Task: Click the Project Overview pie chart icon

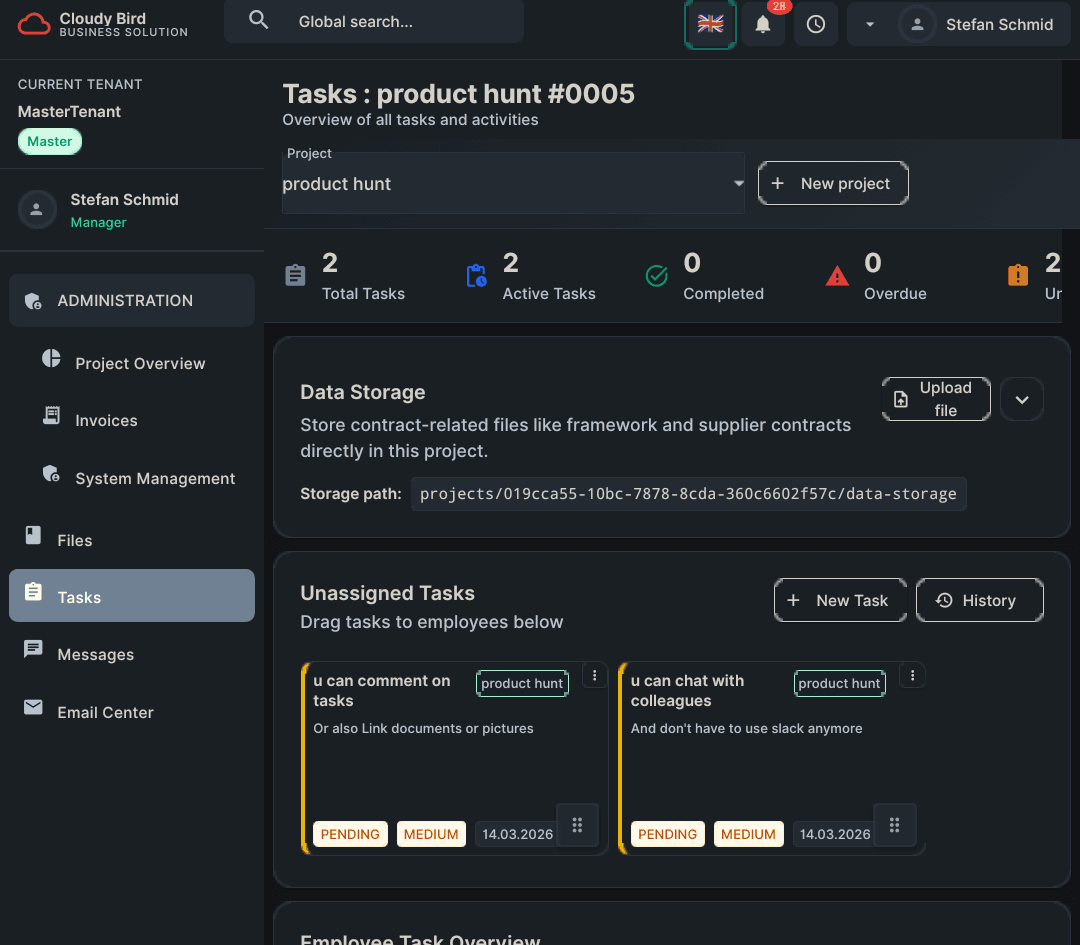Action: tap(49, 362)
